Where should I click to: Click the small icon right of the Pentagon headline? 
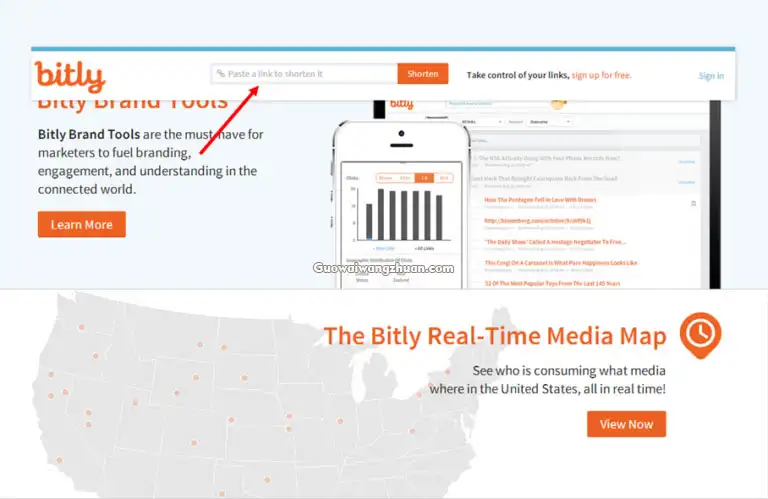tap(694, 203)
